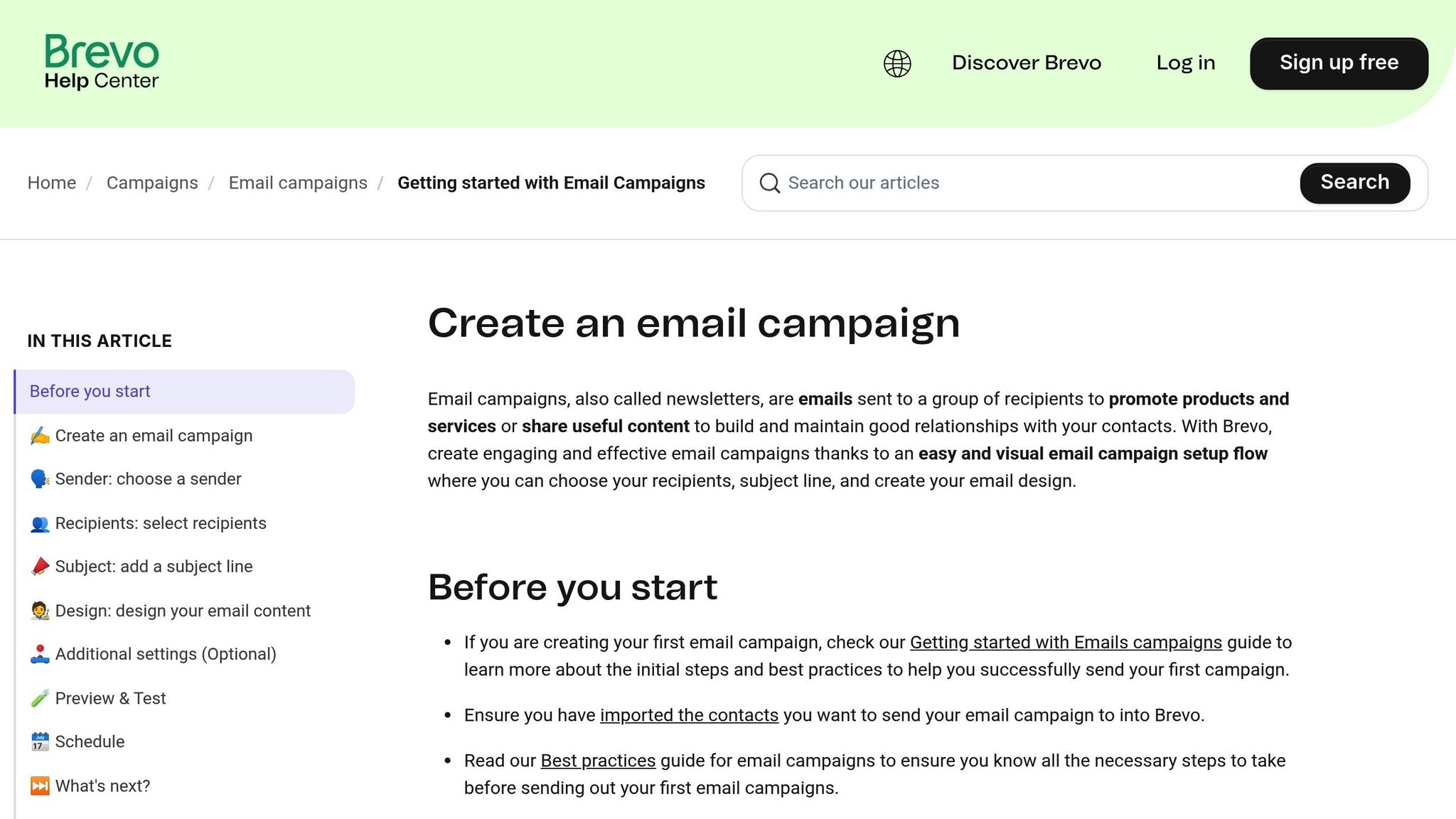Click the calendar Schedule icon

pyautogui.click(x=40, y=742)
